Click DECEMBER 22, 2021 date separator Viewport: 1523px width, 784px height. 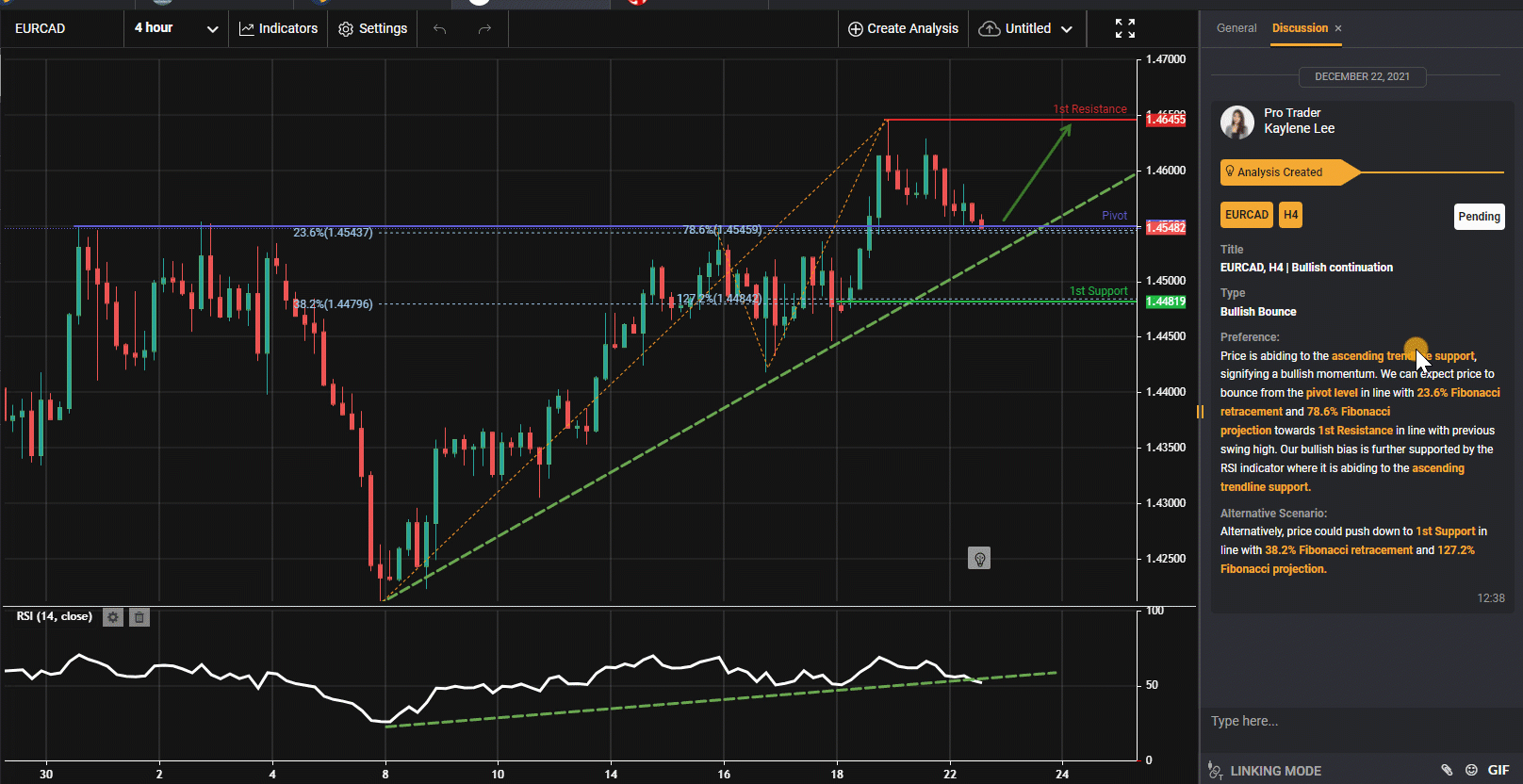coord(1362,76)
